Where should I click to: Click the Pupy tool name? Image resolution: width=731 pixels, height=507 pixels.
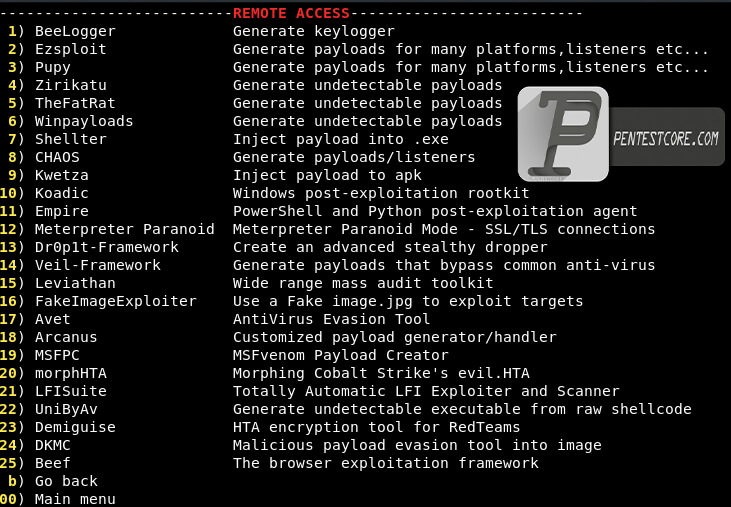[53, 68]
